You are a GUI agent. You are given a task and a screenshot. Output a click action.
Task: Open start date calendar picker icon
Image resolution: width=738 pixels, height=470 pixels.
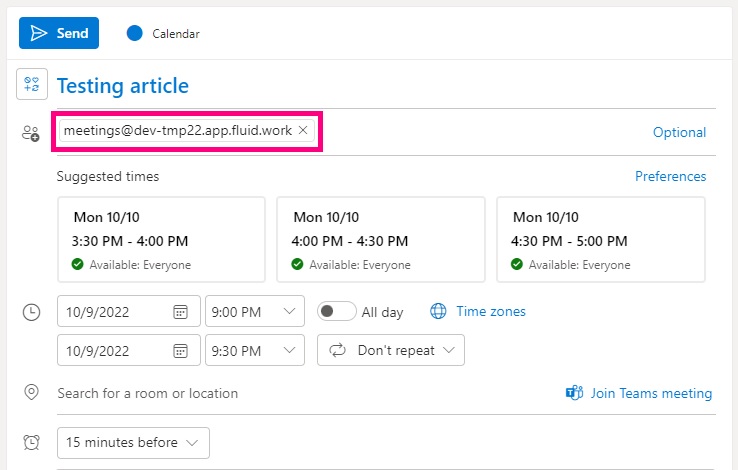[180, 311]
